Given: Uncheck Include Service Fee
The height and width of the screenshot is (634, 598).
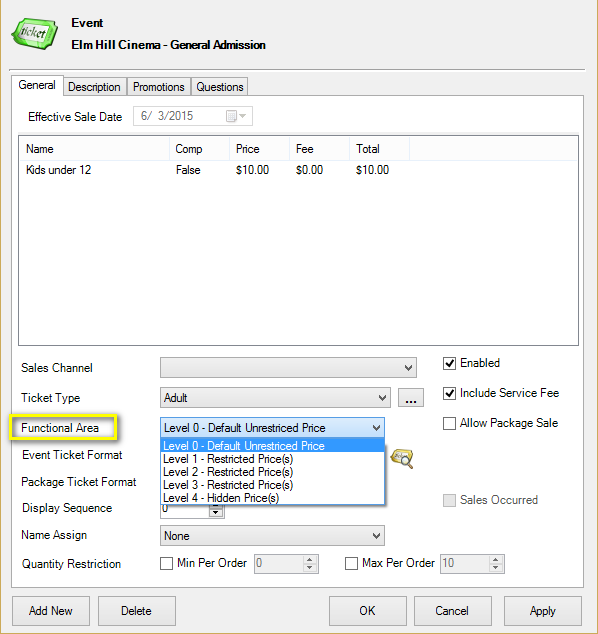Looking at the screenshot, I should [449, 393].
